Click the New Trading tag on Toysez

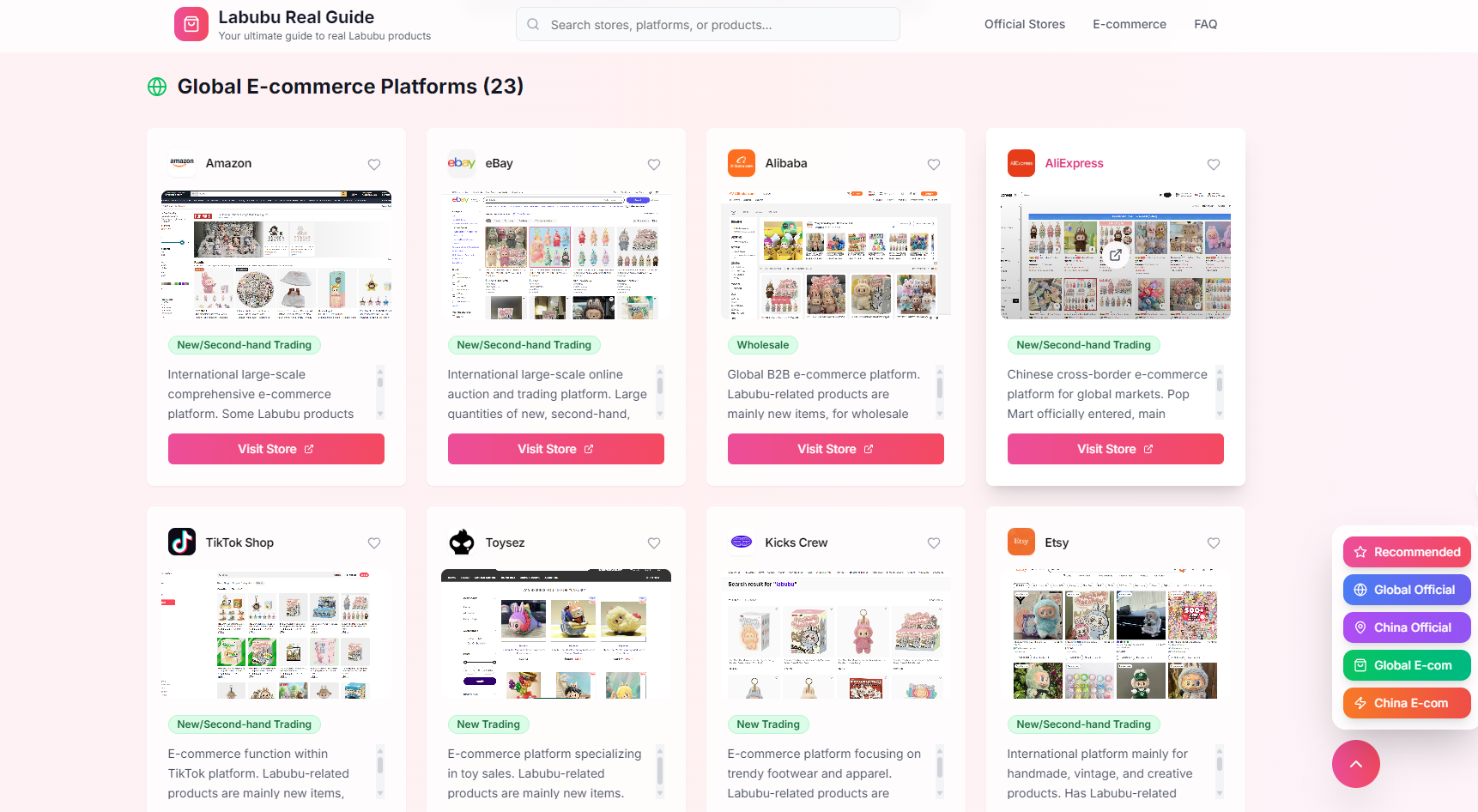[x=488, y=724]
